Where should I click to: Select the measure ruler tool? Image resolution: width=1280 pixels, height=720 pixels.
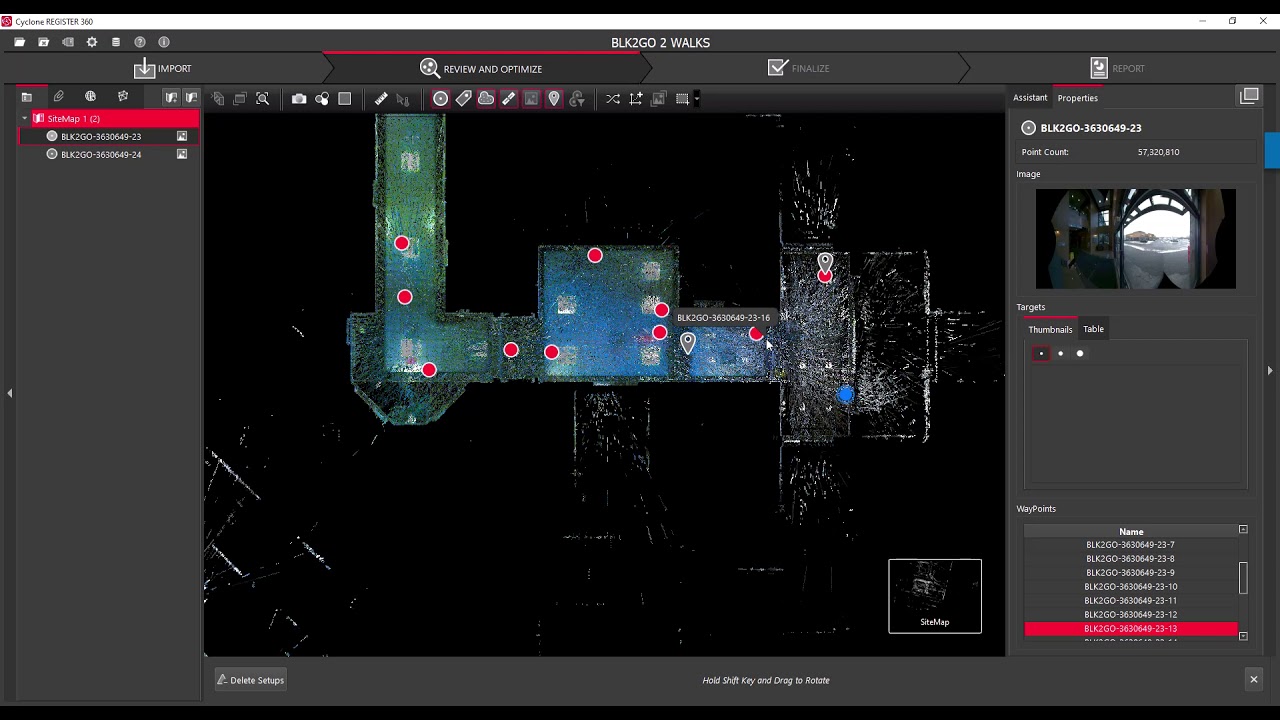click(381, 99)
